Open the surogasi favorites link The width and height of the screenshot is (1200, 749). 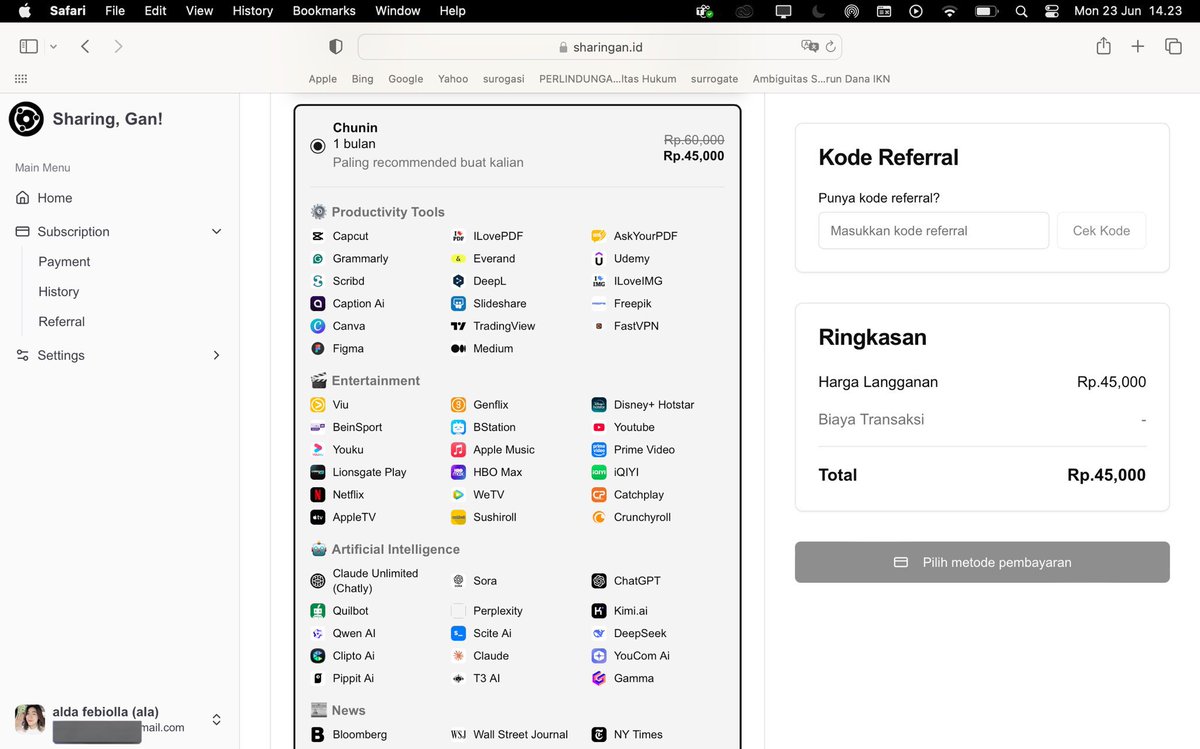504,79
